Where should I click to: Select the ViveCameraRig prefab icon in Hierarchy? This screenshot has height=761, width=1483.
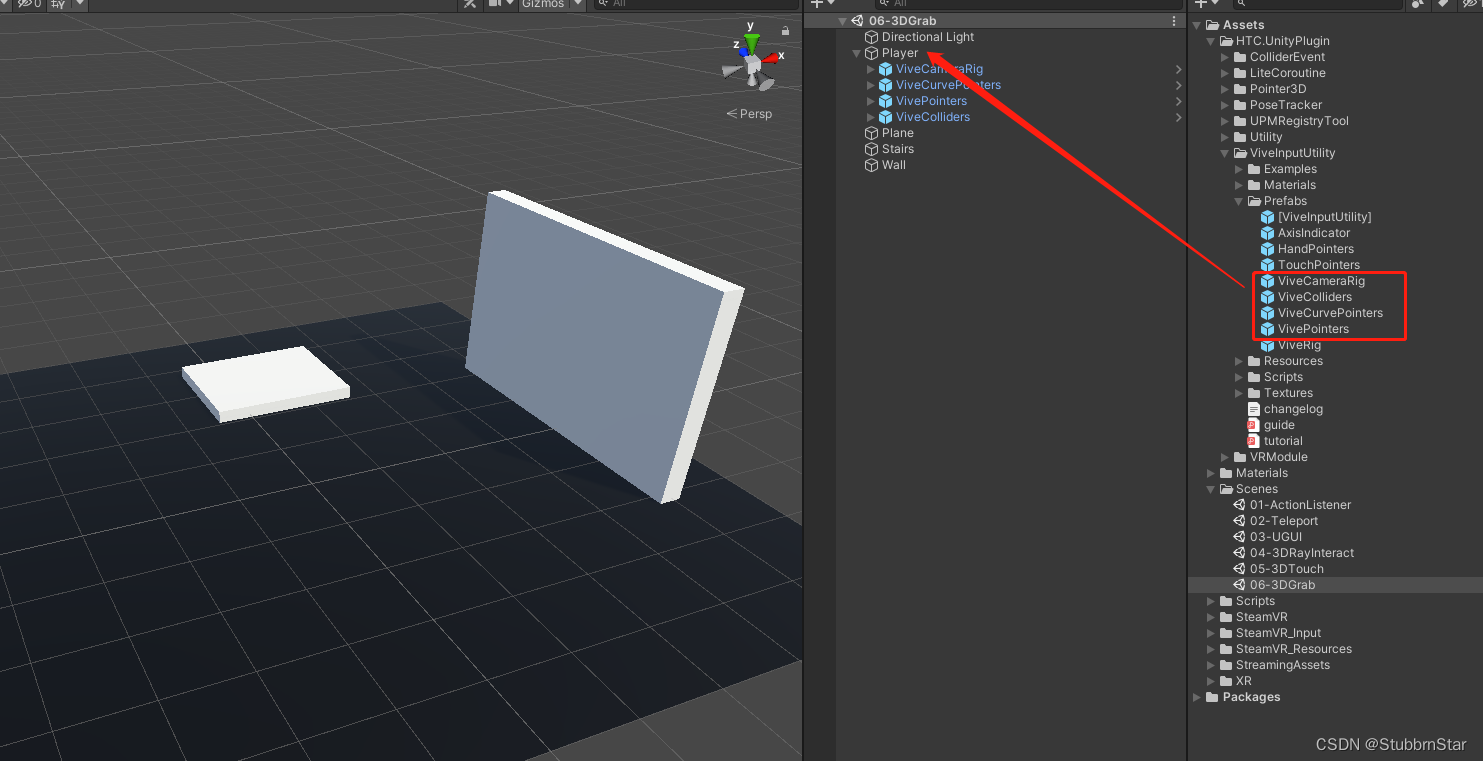(x=885, y=69)
